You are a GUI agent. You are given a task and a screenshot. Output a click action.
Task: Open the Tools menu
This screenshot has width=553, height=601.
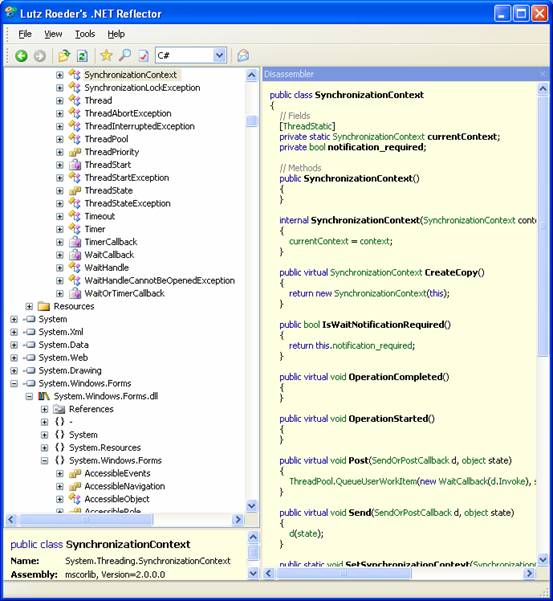[x=85, y=34]
